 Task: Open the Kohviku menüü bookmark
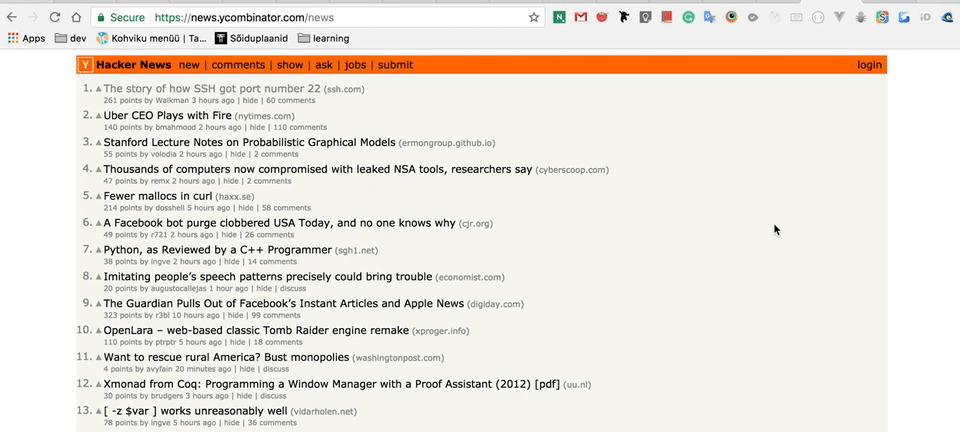click(x=152, y=39)
